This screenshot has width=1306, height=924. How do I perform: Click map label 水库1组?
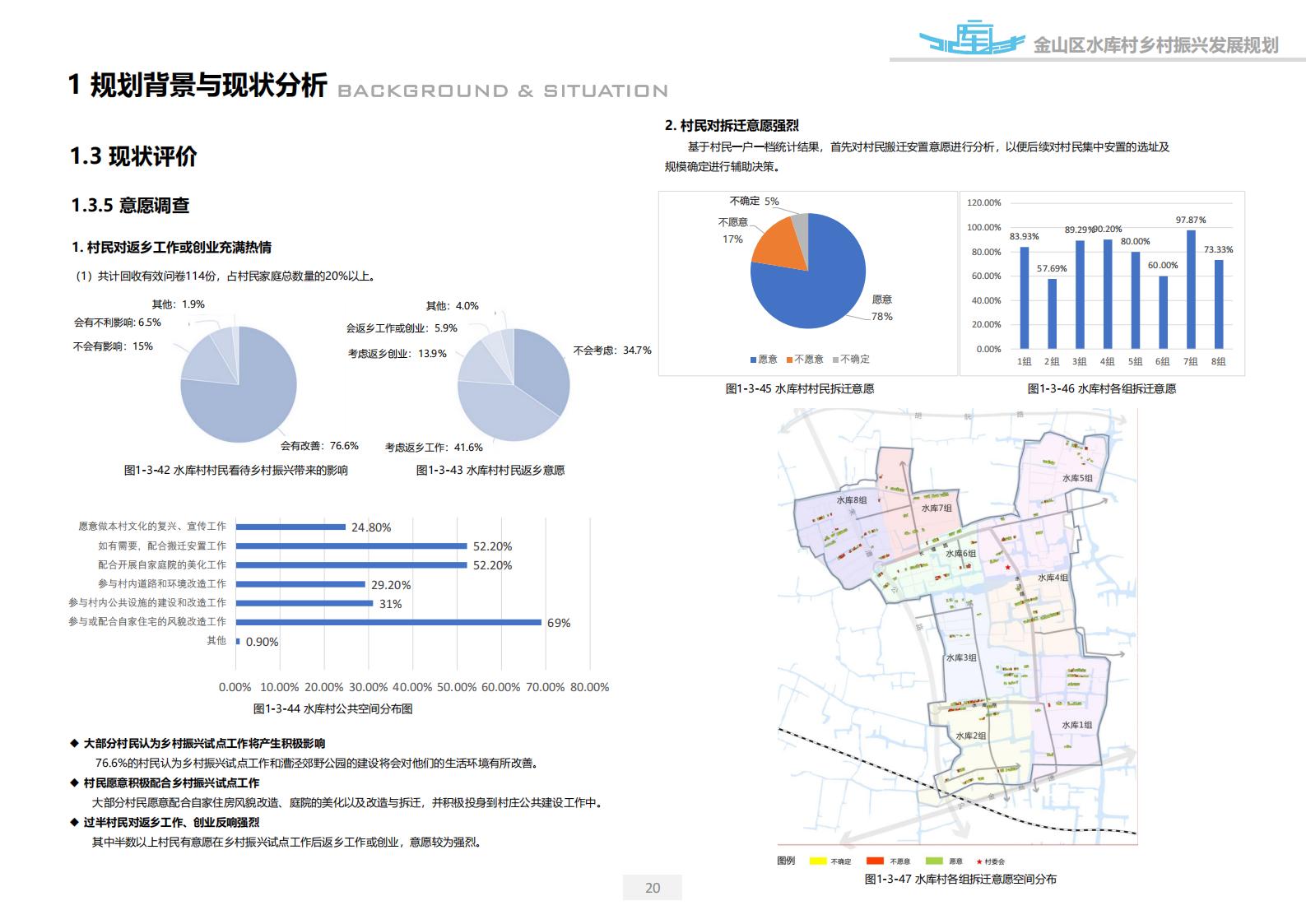tap(1077, 726)
